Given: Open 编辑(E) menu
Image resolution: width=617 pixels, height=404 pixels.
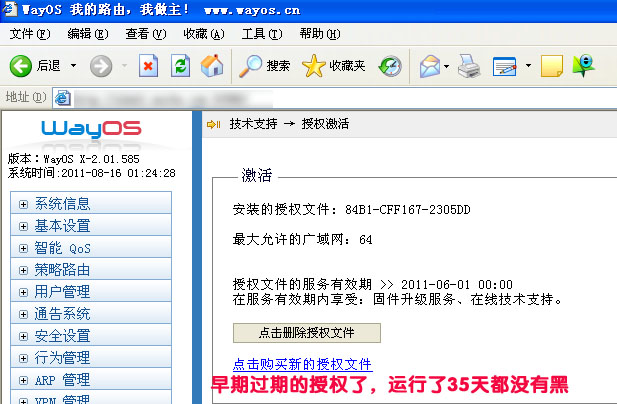Looking at the screenshot, I should [x=88, y=34].
